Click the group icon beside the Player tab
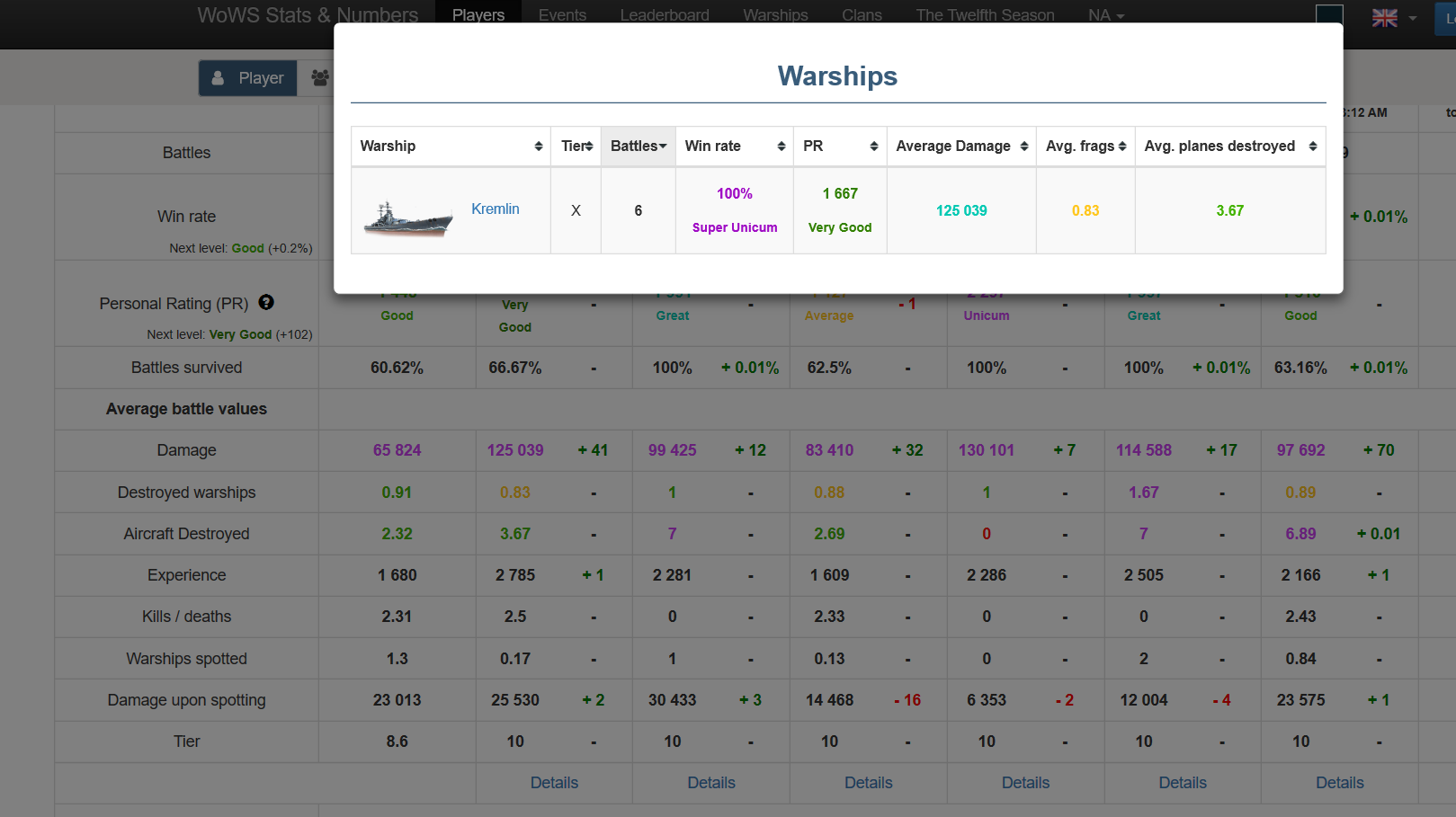 tap(319, 78)
